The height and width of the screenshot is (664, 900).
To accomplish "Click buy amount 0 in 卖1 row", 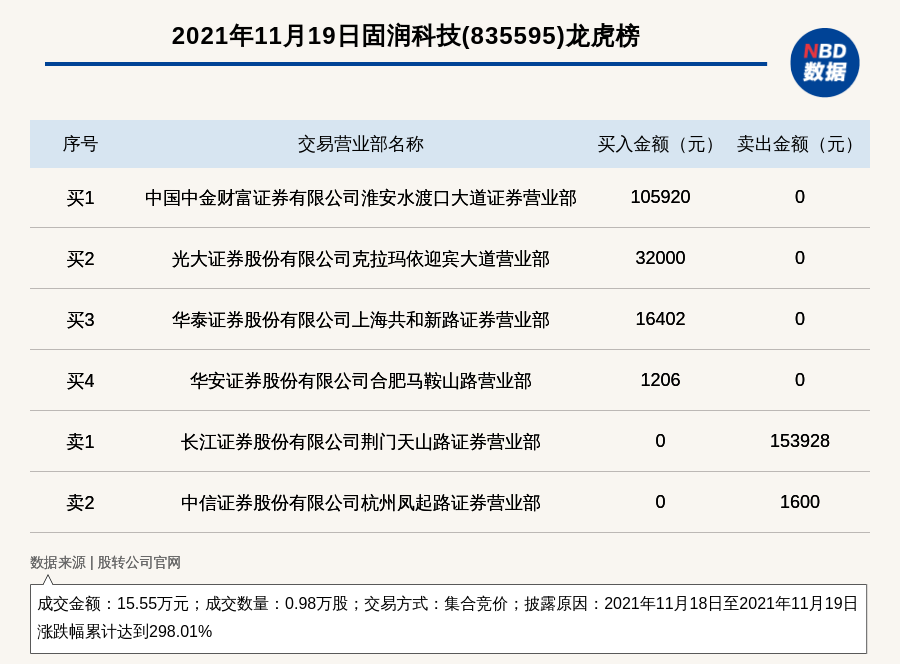I will (x=660, y=441).
